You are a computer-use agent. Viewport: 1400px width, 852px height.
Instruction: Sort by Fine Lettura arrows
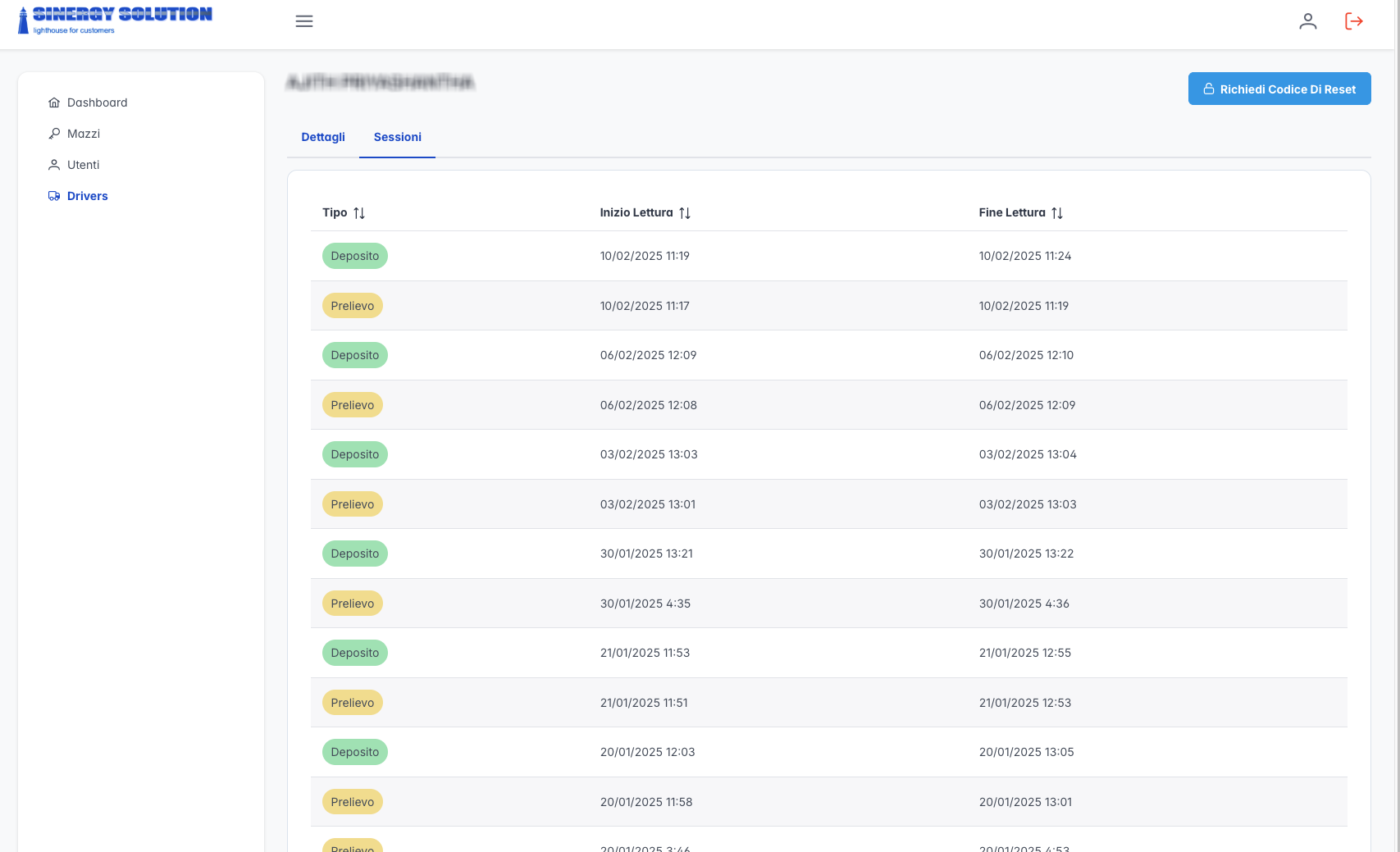[x=1057, y=213]
